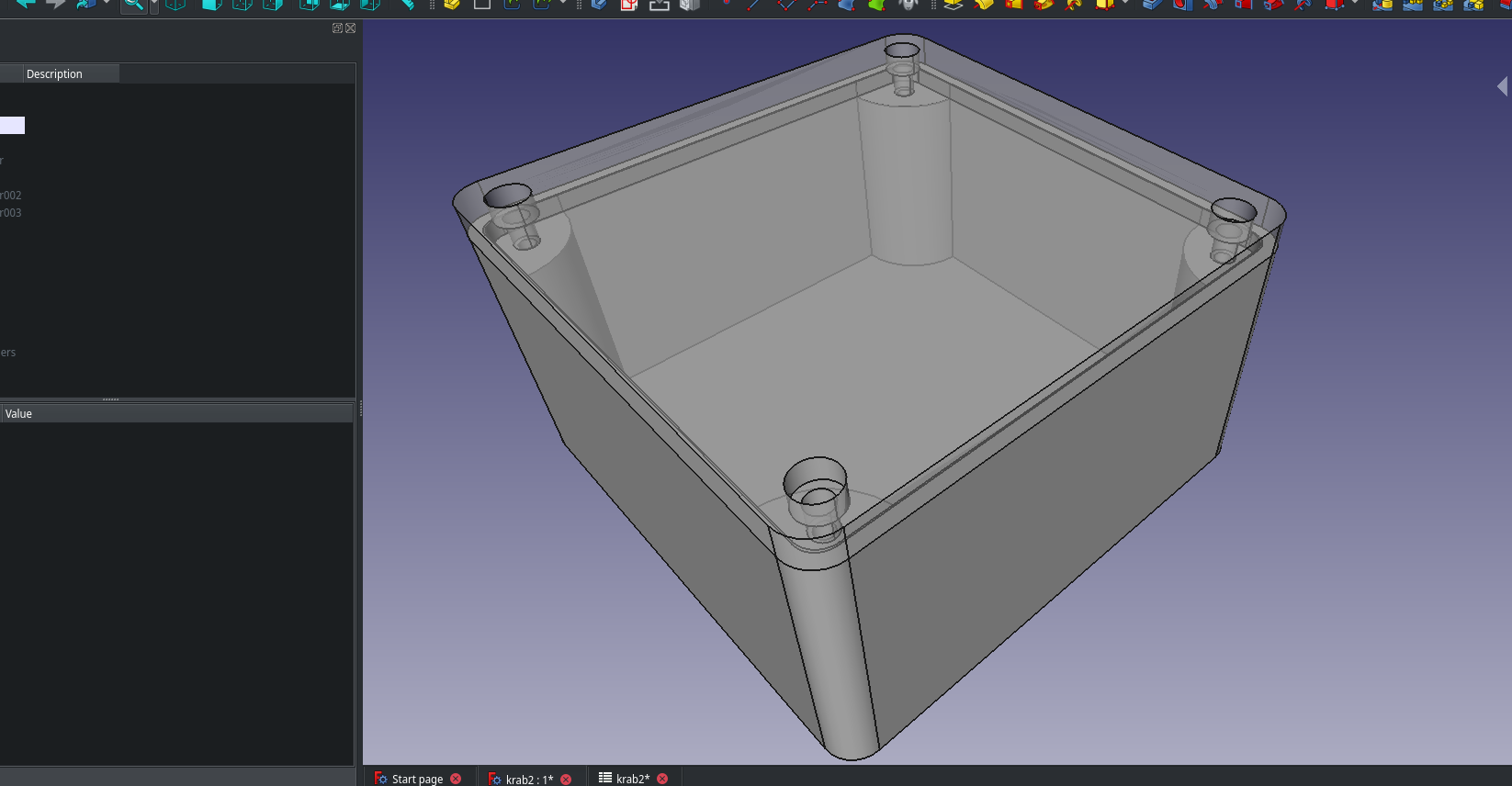
Task: Float the side panel with undock button
Action: tap(337, 28)
